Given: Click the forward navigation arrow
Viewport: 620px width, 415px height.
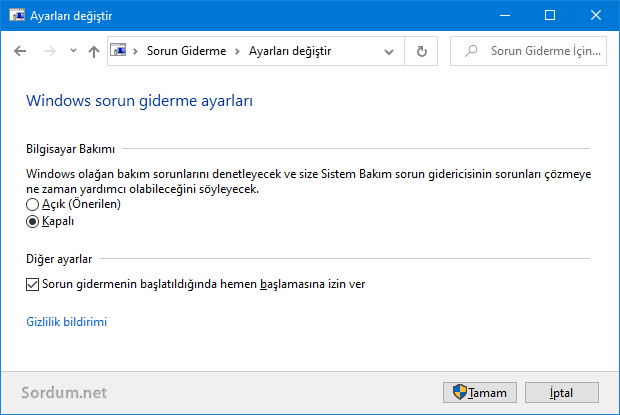Looking at the screenshot, I should coord(49,51).
